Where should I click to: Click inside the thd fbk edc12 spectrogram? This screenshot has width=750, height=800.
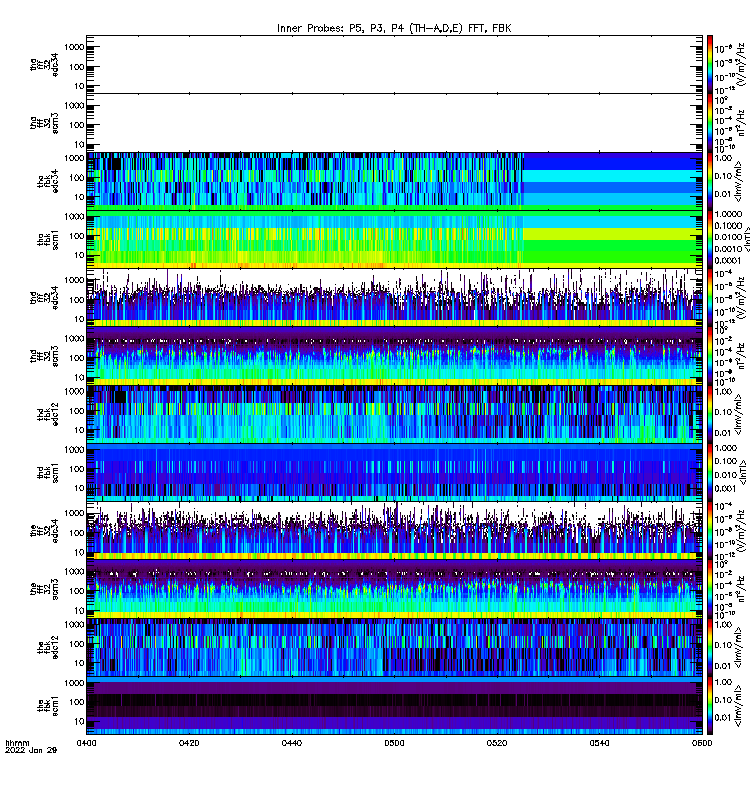coord(394,414)
